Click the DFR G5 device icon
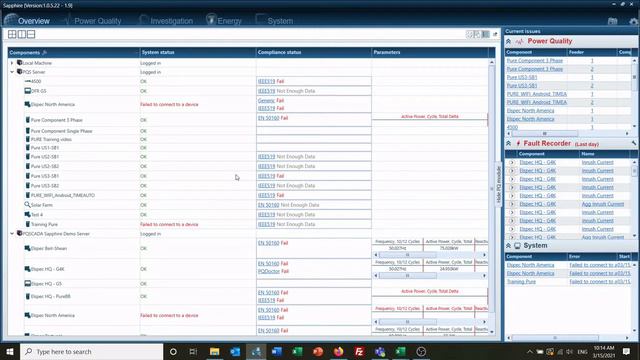This screenshot has height=360, width=640. click(x=27, y=91)
